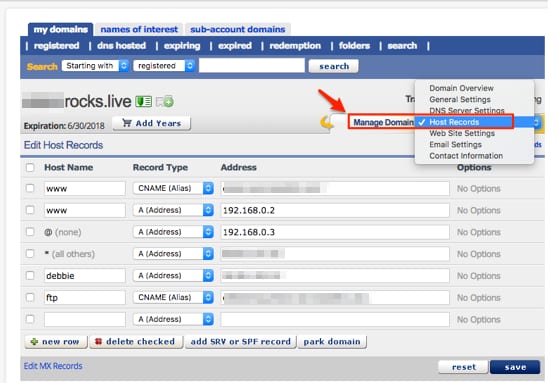
Task: Check the box for 192.168.0.2 record
Action: [30, 210]
